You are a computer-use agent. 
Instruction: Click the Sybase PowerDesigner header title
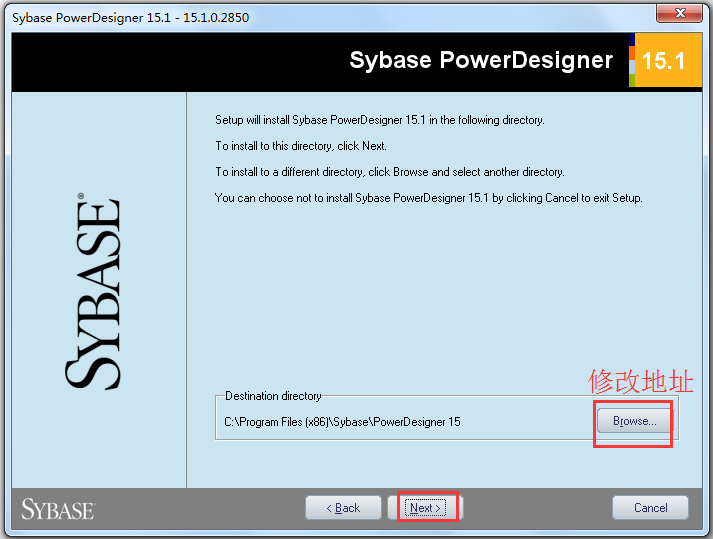click(480, 60)
